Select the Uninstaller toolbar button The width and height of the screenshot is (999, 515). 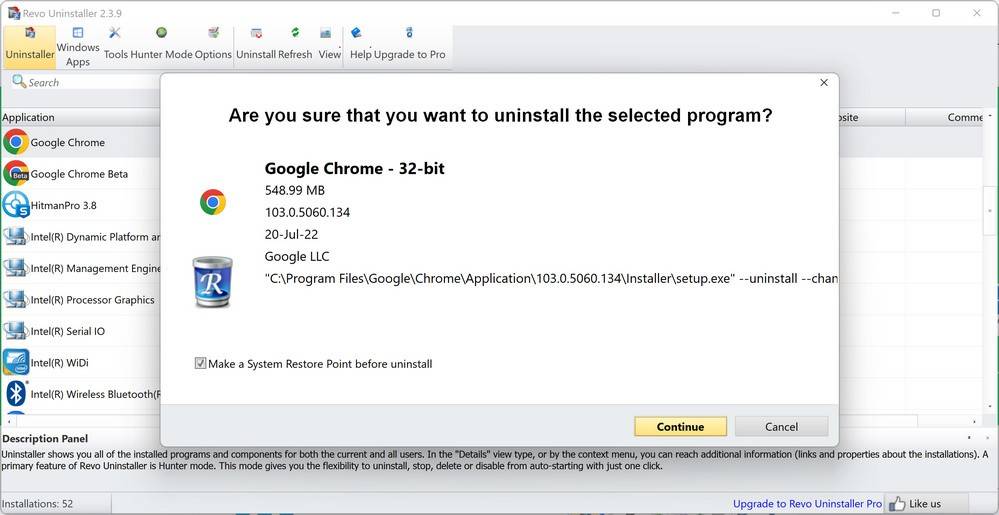30,45
